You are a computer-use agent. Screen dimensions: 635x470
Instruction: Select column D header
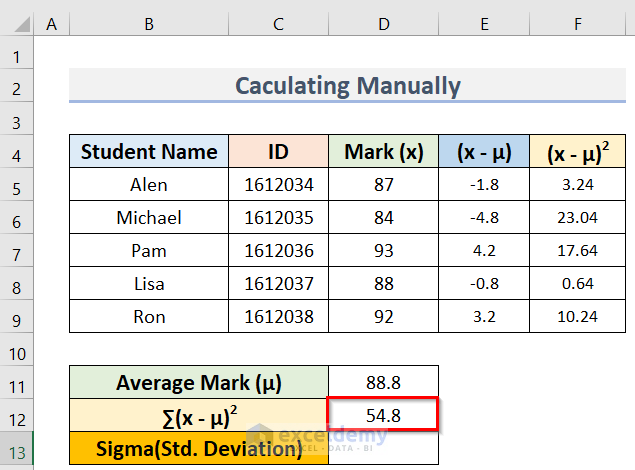(x=384, y=24)
